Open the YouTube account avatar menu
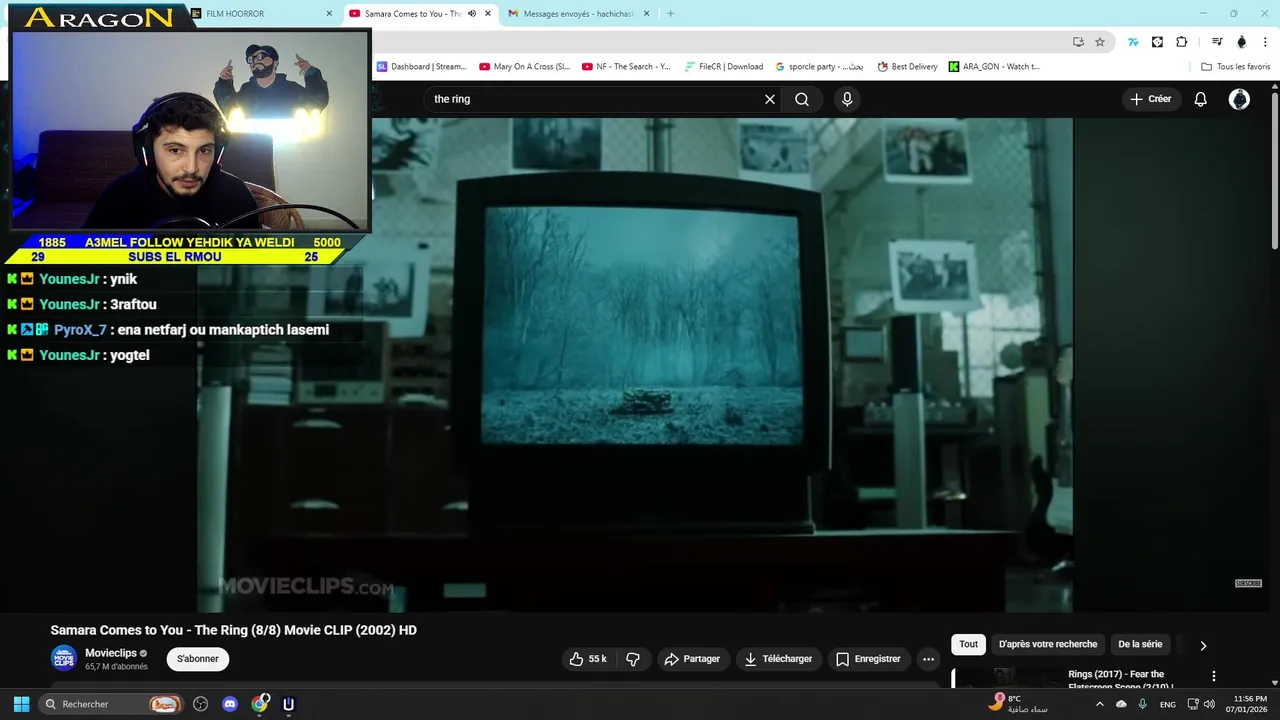1280x720 pixels. [x=1239, y=99]
